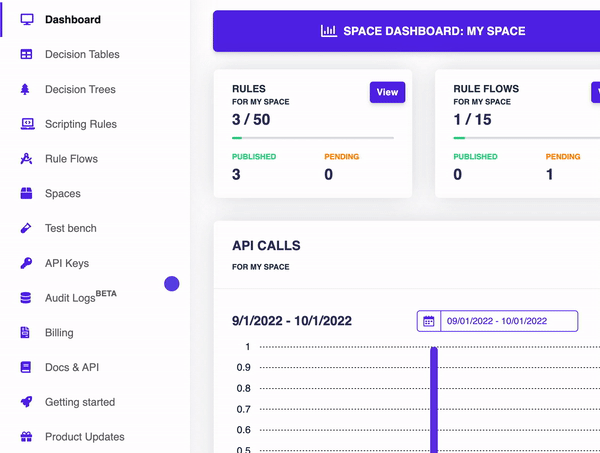This screenshot has width=600, height=453.
Task: Click the Rule Flows usage progress bar
Action: coord(527,138)
